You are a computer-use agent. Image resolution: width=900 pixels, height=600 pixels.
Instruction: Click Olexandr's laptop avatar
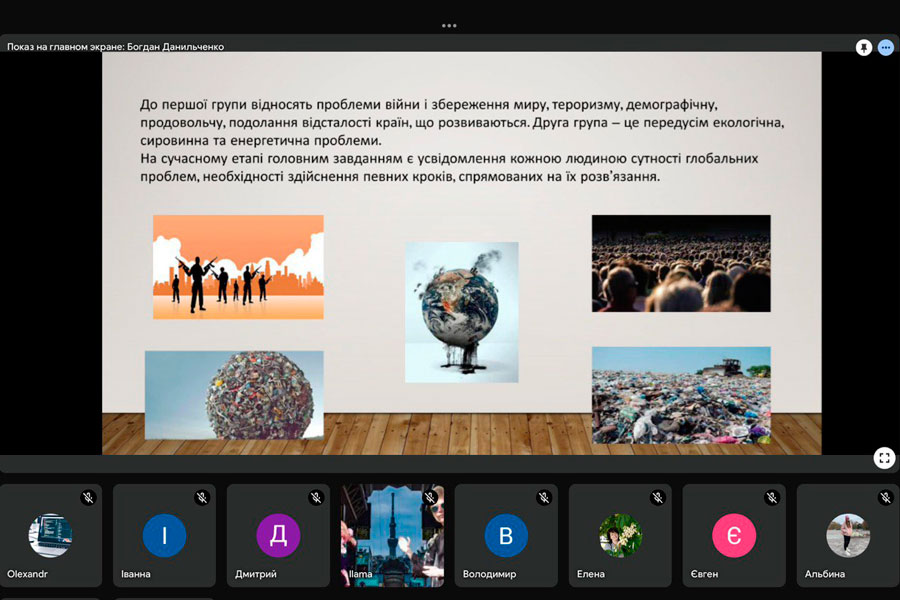[51, 535]
